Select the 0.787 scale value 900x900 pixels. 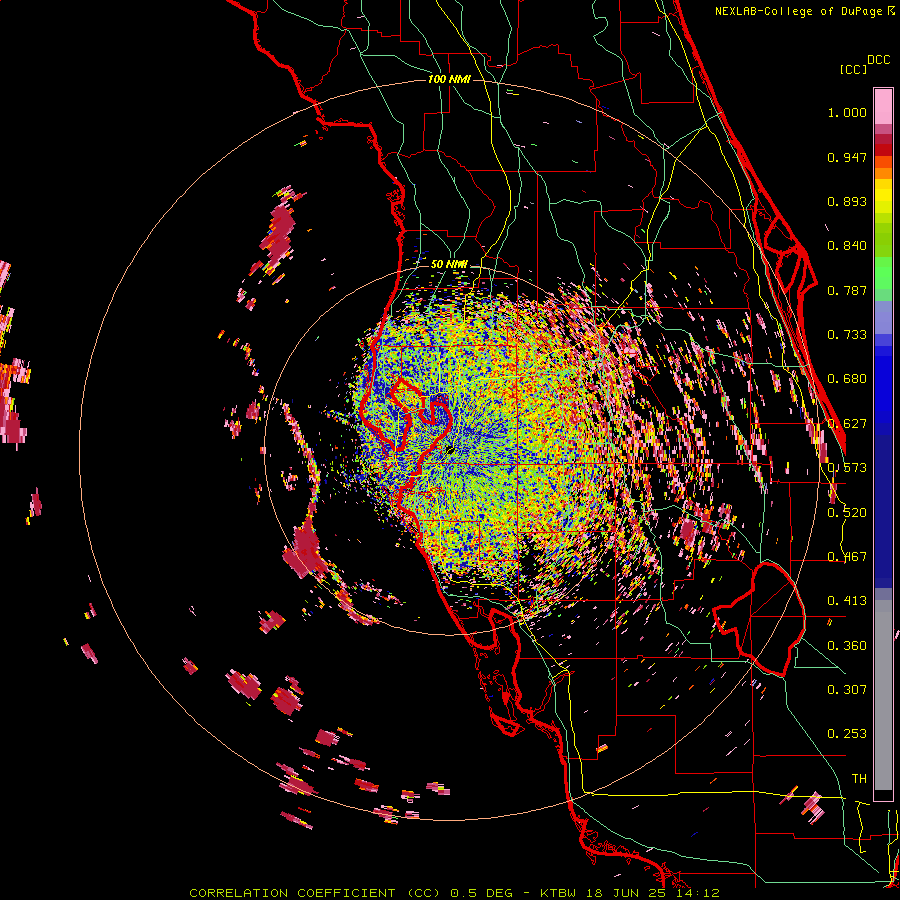847,290
